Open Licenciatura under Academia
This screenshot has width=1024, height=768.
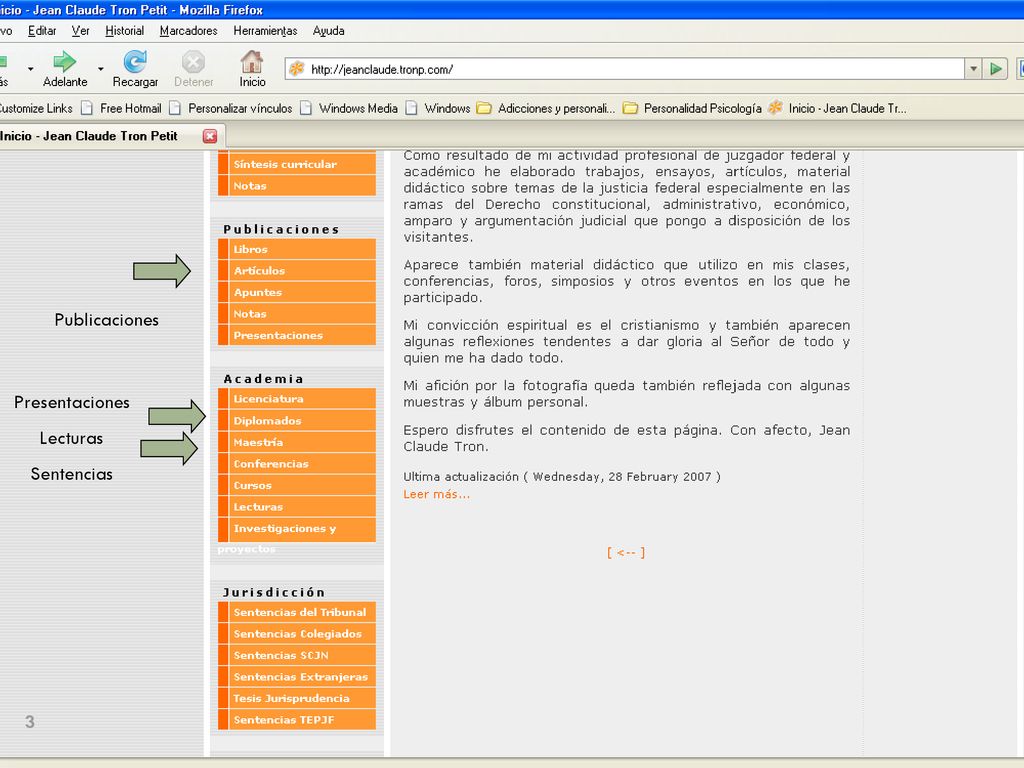point(297,398)
